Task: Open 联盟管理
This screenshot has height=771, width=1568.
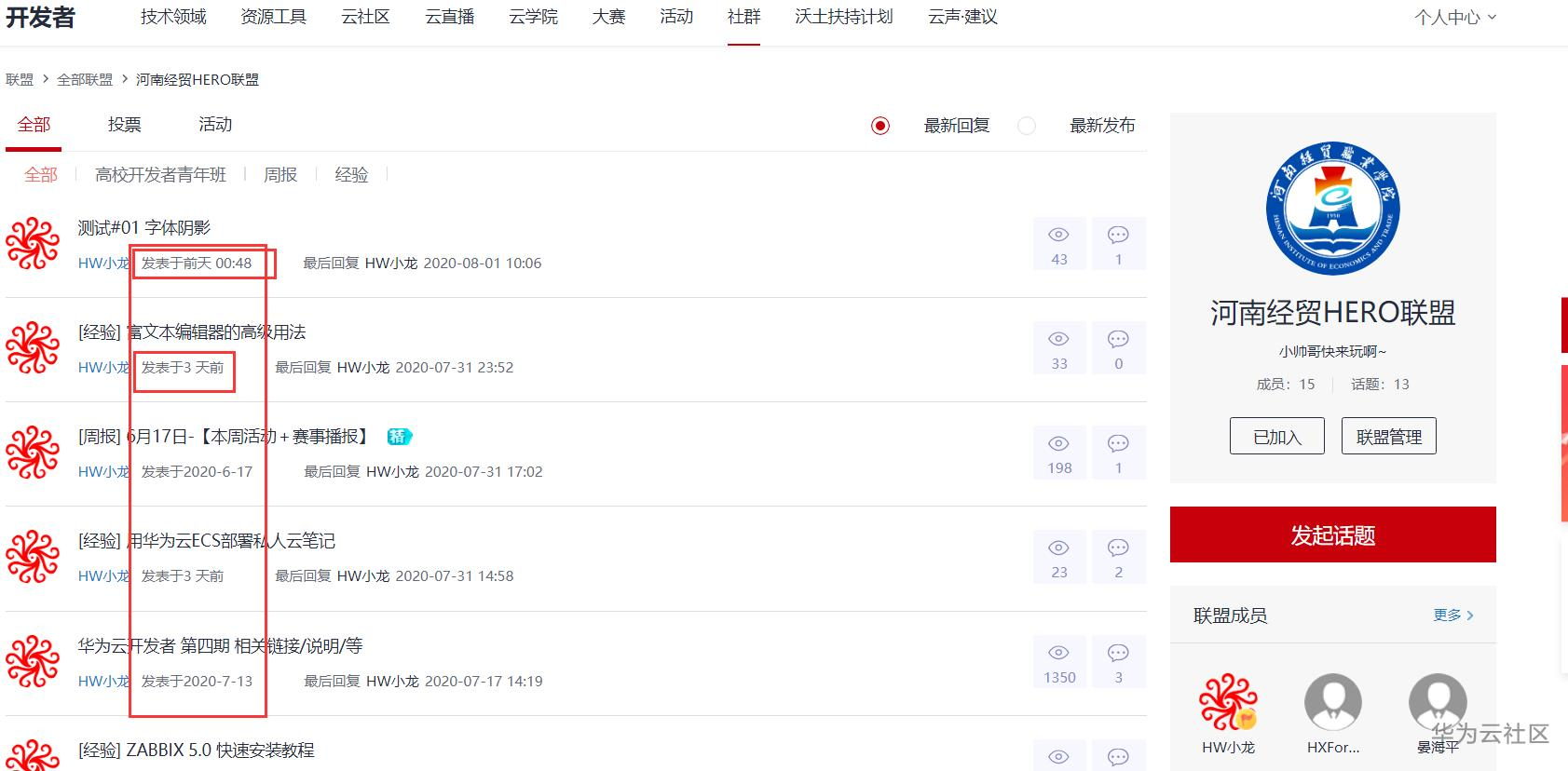Action: (x=1388, y=436)
